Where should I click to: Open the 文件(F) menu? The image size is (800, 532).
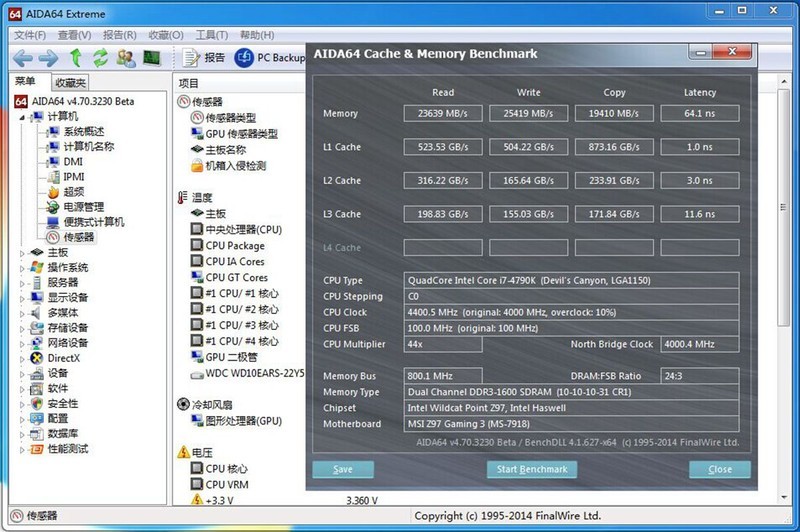click(30, 35)
